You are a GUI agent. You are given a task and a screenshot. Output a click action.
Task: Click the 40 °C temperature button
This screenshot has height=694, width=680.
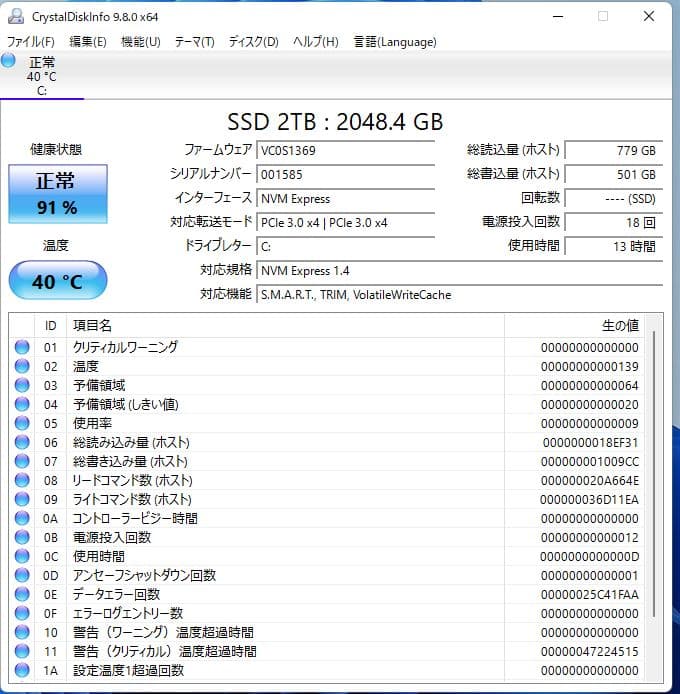pyautogui.click(x=58, y=281)
